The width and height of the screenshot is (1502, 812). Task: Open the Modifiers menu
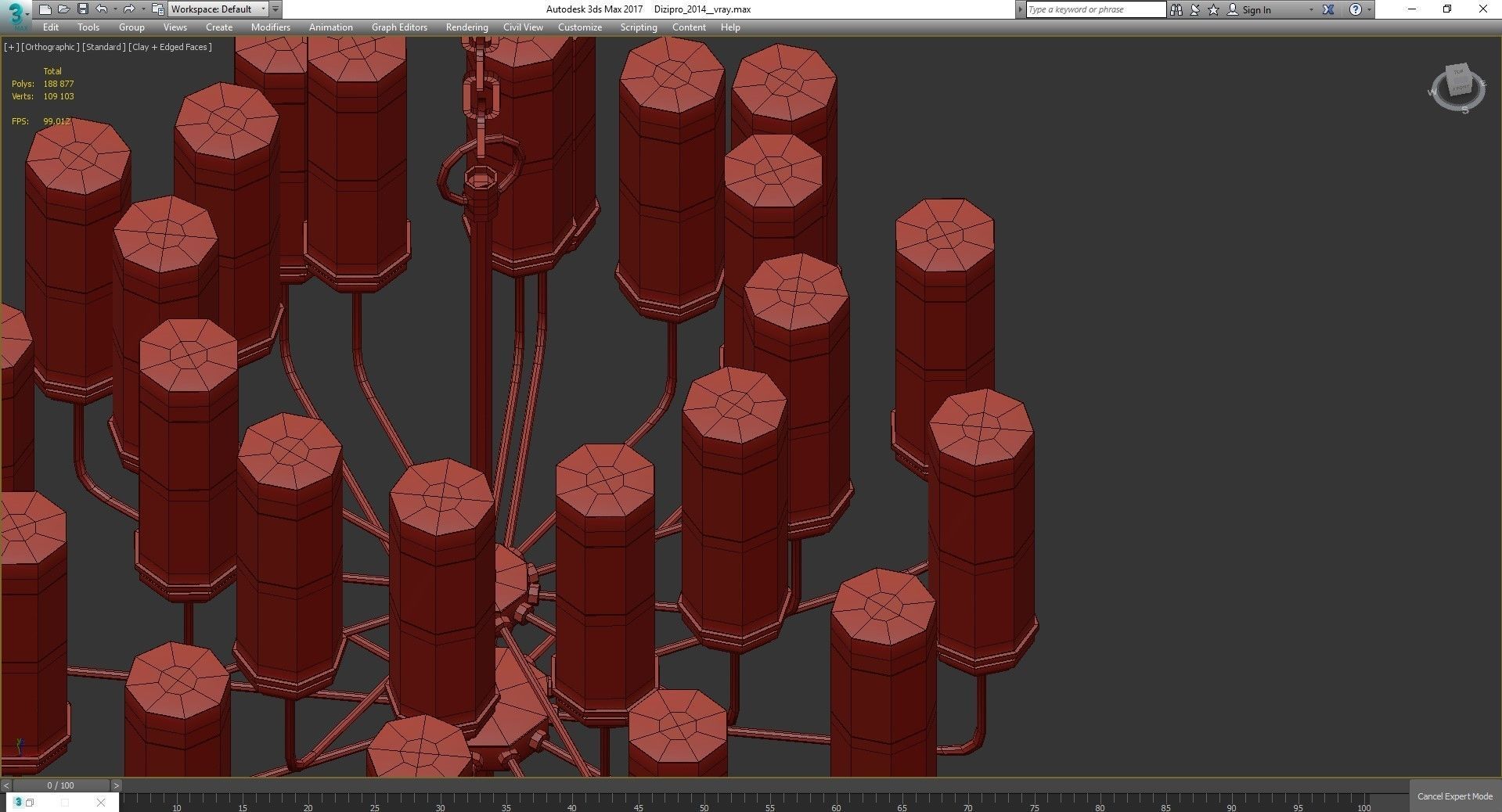coord(271,27)
